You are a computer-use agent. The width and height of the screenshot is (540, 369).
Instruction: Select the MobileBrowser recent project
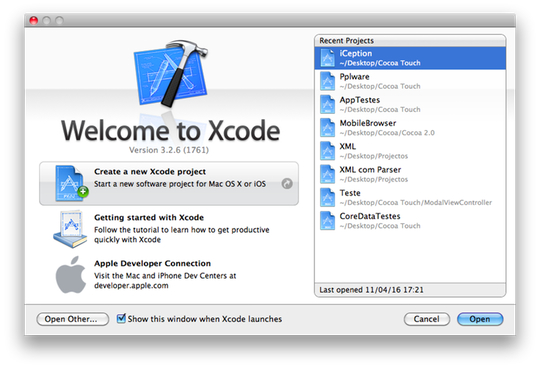[410, 128]
